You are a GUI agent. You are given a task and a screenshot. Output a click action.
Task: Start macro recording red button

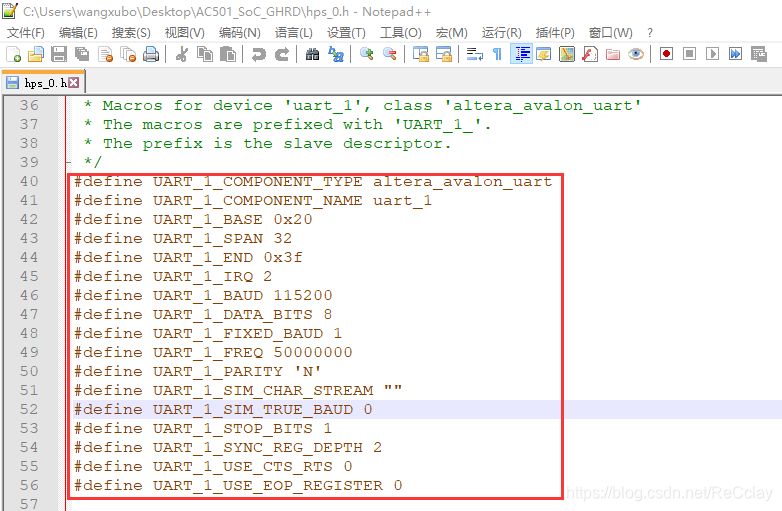pos(666,54)
